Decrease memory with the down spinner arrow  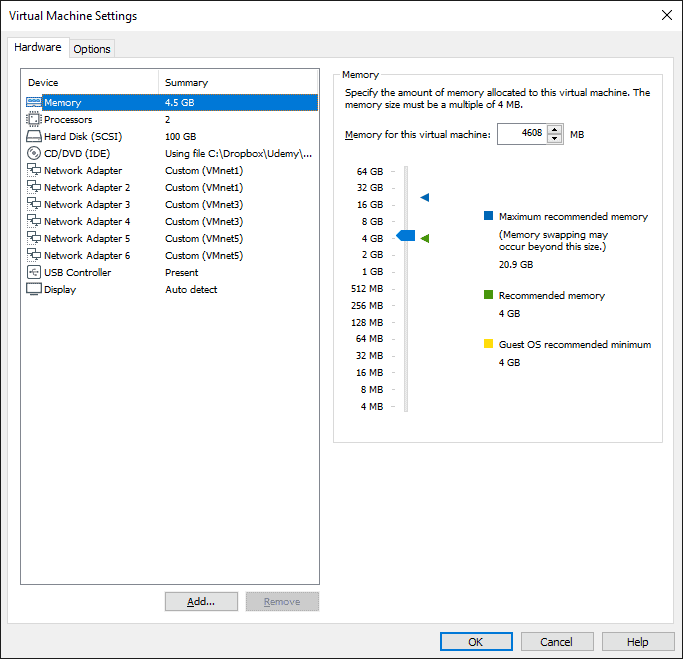pyautogui.click(x=555, y=139)
